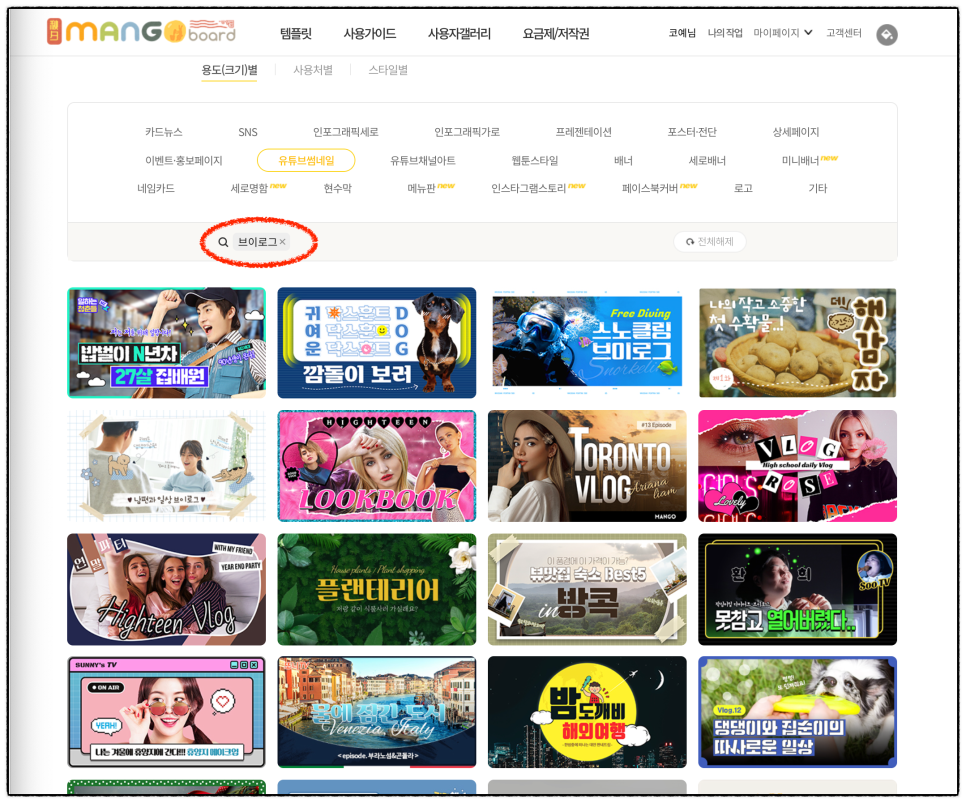Open the 27살 집배원 thumbnail template
This screenshot has height=803, width=966.
[166, 343]
